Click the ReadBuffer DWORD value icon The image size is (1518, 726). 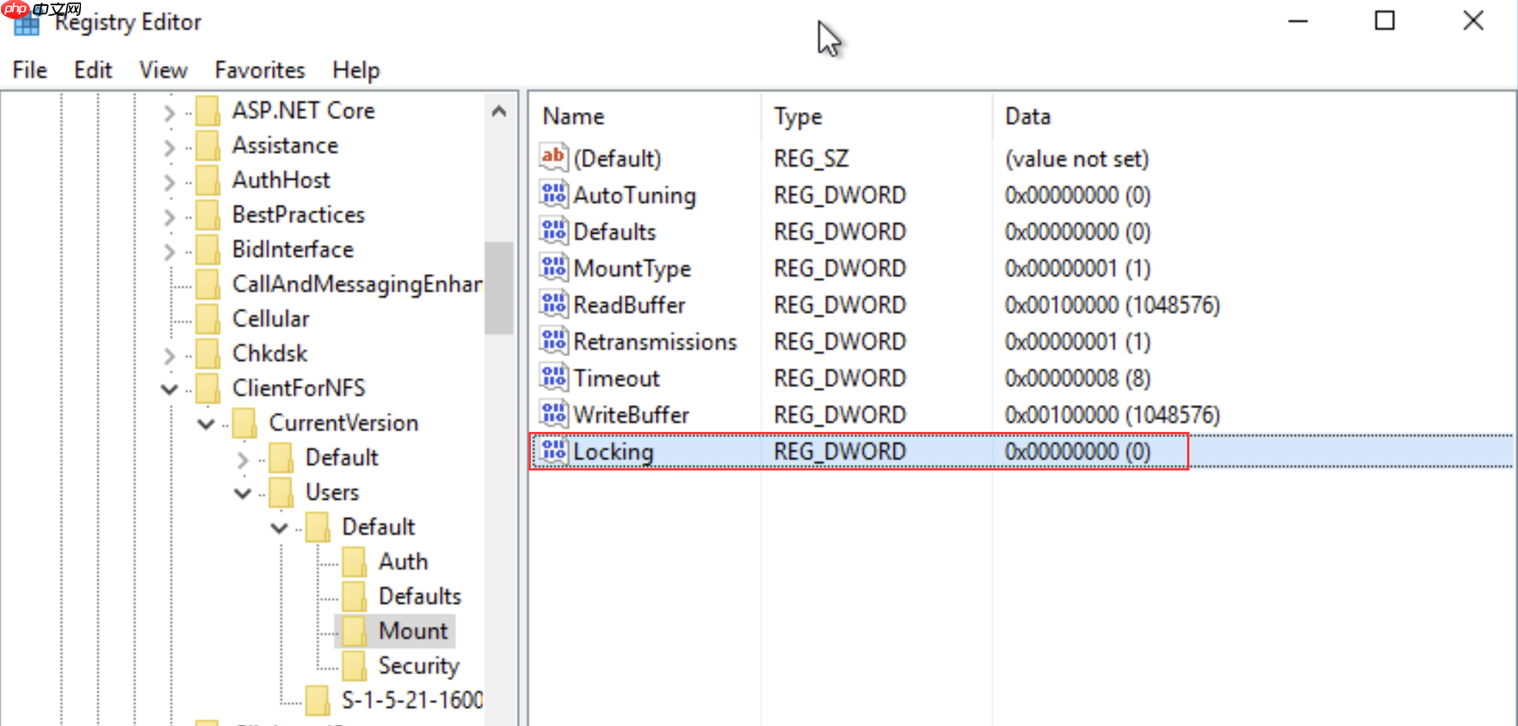tap(553, 304)
